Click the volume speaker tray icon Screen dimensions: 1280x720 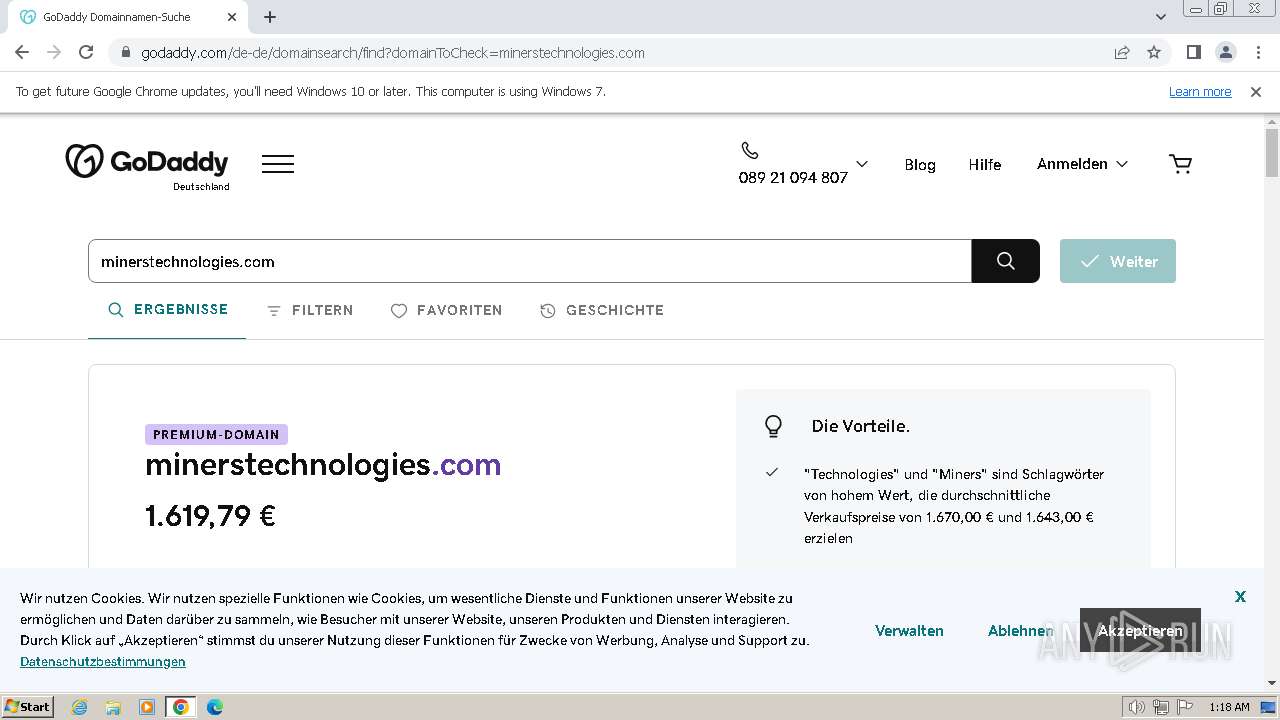(x=1137, y=707)
